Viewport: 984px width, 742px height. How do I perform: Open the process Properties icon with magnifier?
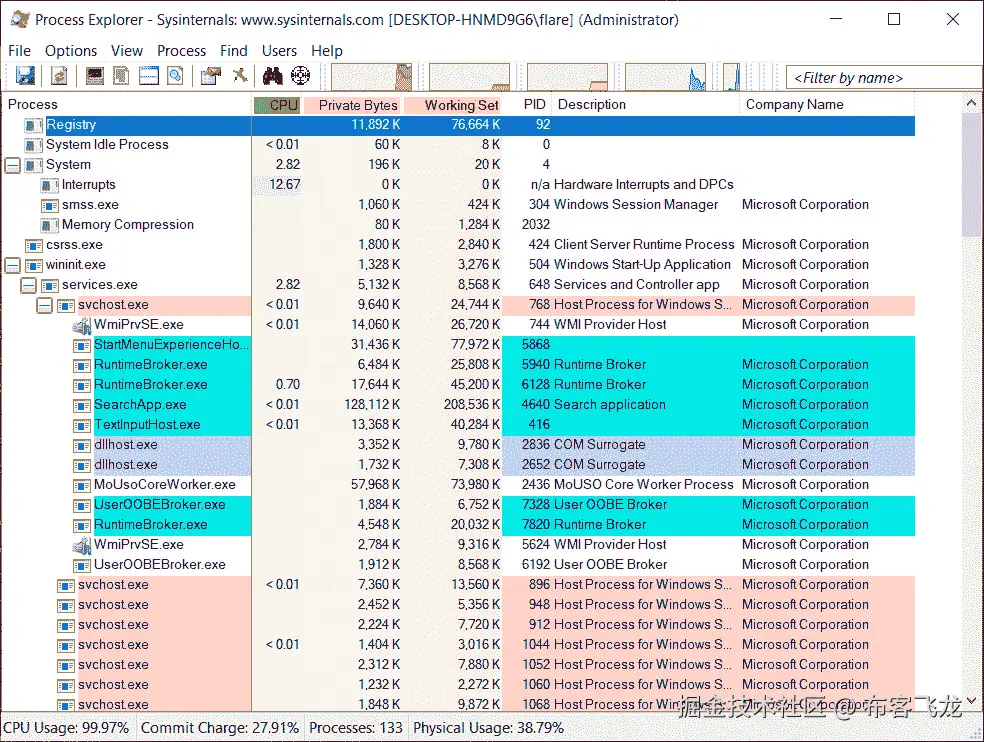pyautogui.click(x=175, y=76)
